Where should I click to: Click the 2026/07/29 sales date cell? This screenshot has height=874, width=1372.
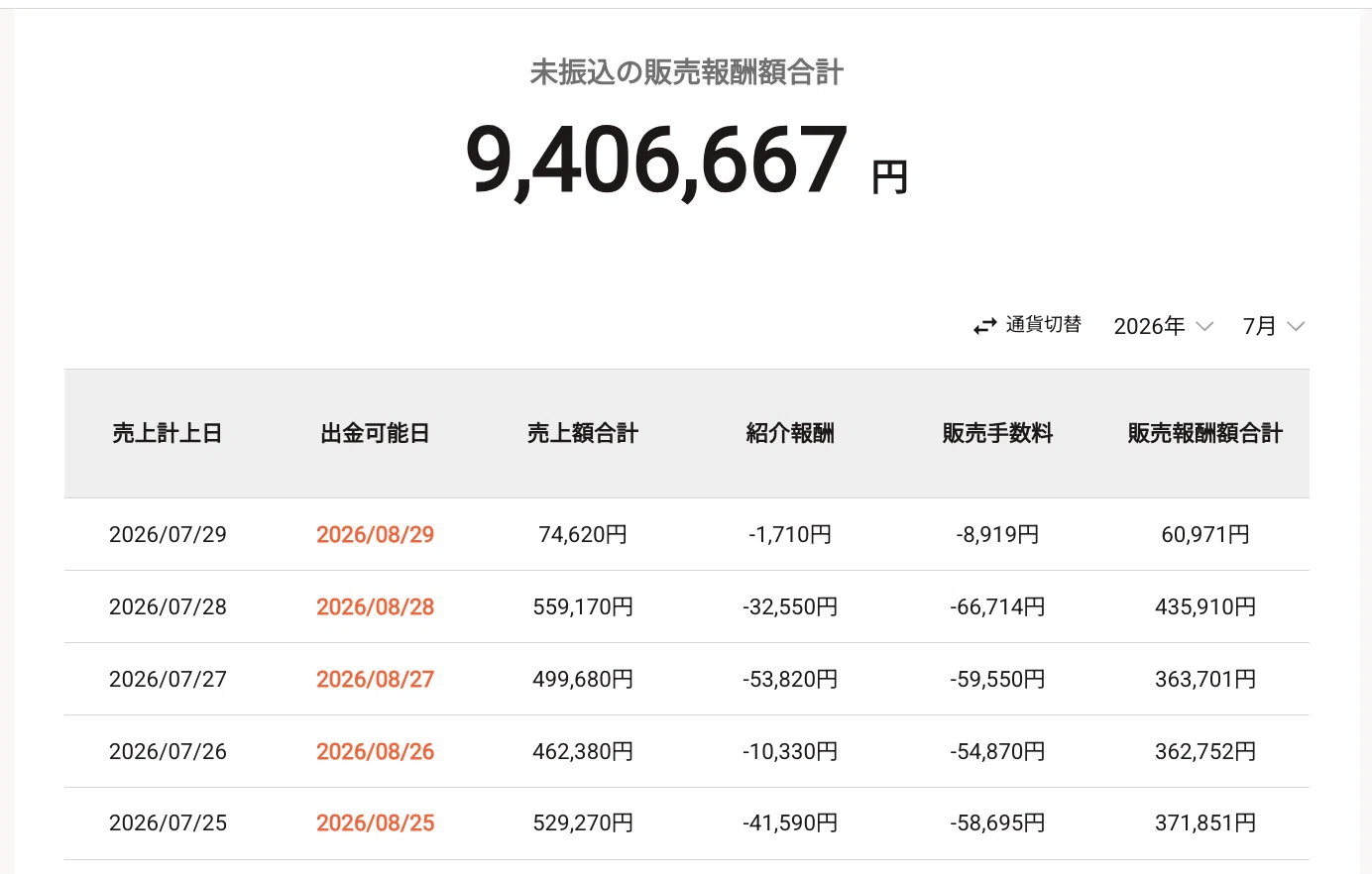click(168, 534)
